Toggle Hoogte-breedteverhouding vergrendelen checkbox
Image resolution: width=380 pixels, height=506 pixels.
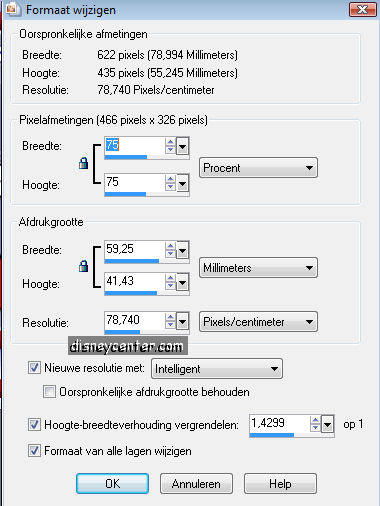pyautogui.click(x=34, y=425)
